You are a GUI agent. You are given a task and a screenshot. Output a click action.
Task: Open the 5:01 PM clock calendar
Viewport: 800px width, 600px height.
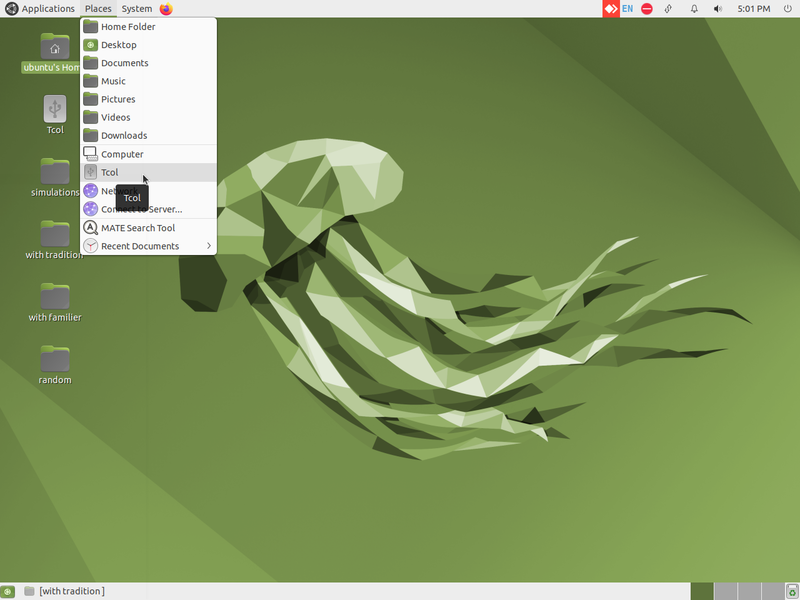(754, 9)
